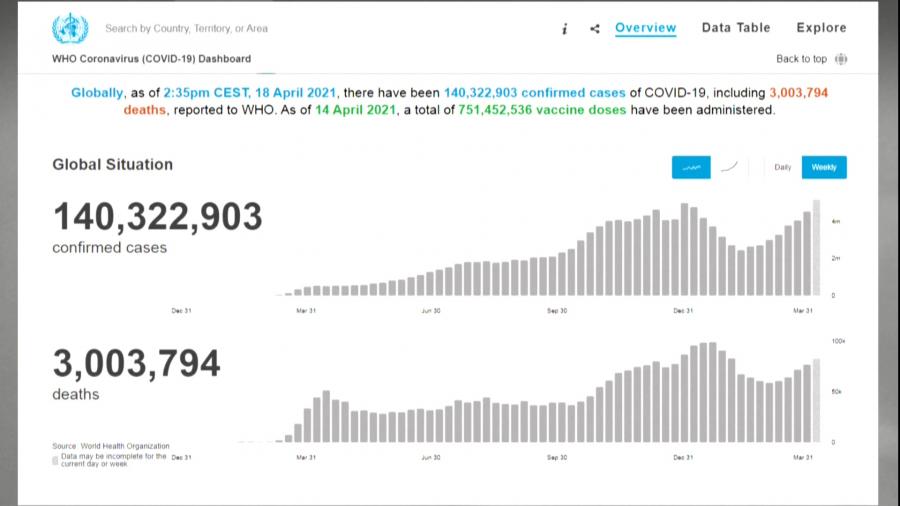Screen dimensions: 900x506
Task: Click WHO Coronavirus (COVID-19) Dashboard title
Action: click(151, 59)
